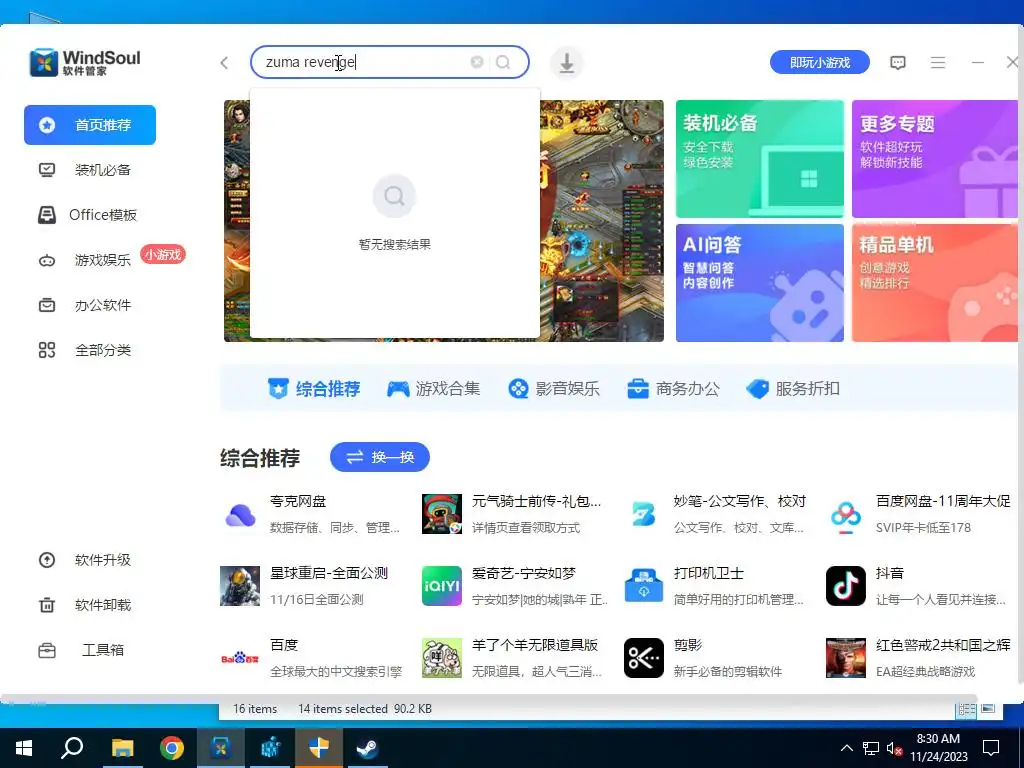Click the 即玩小游戏 button
Viewport: 1024px width, 768px height.
820,63
